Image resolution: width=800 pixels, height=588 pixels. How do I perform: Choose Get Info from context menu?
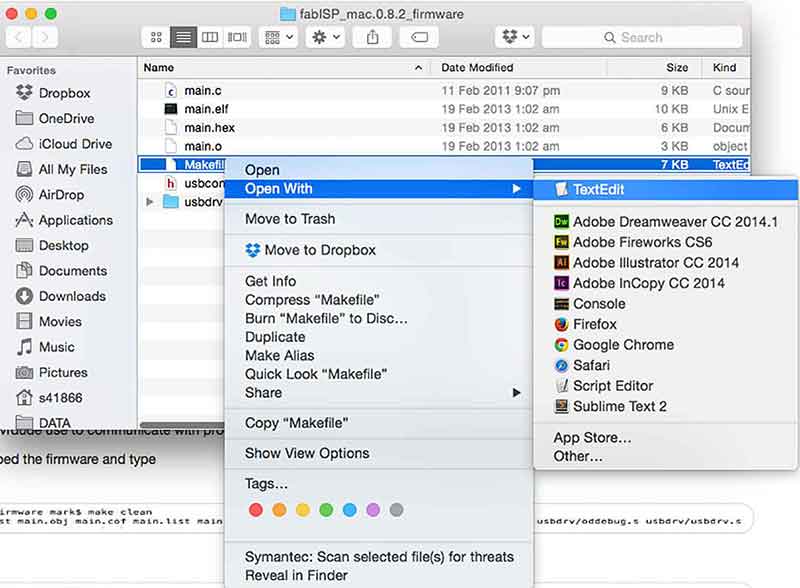click(379, 281)
